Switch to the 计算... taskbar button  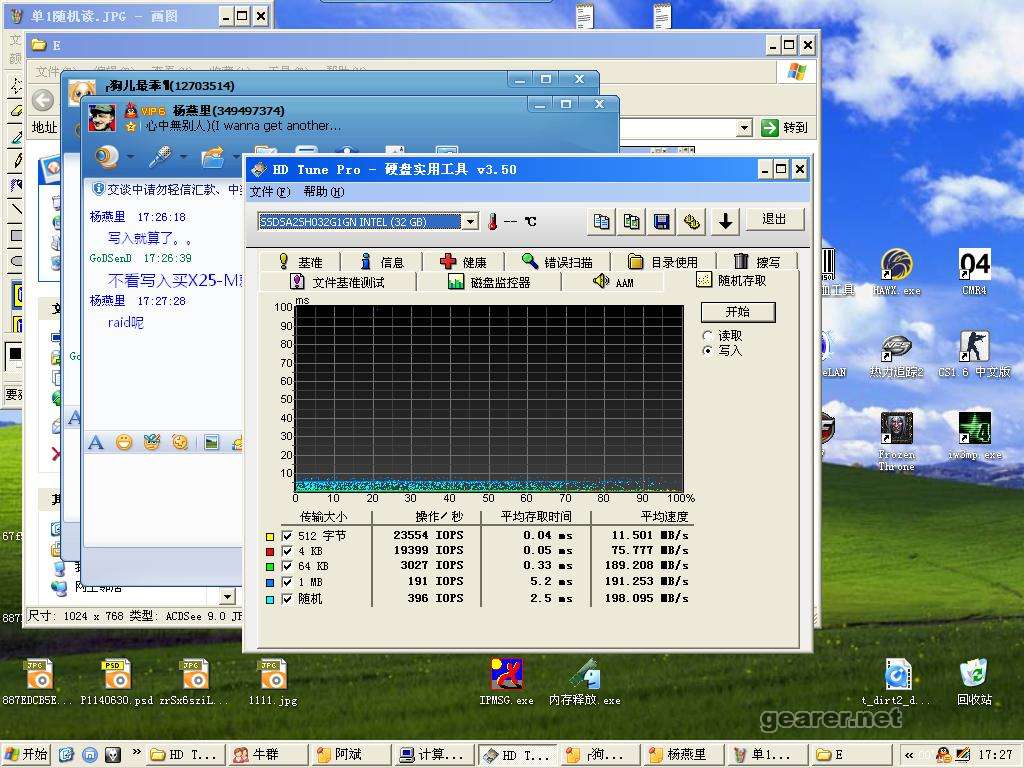(x=432, y=755)
